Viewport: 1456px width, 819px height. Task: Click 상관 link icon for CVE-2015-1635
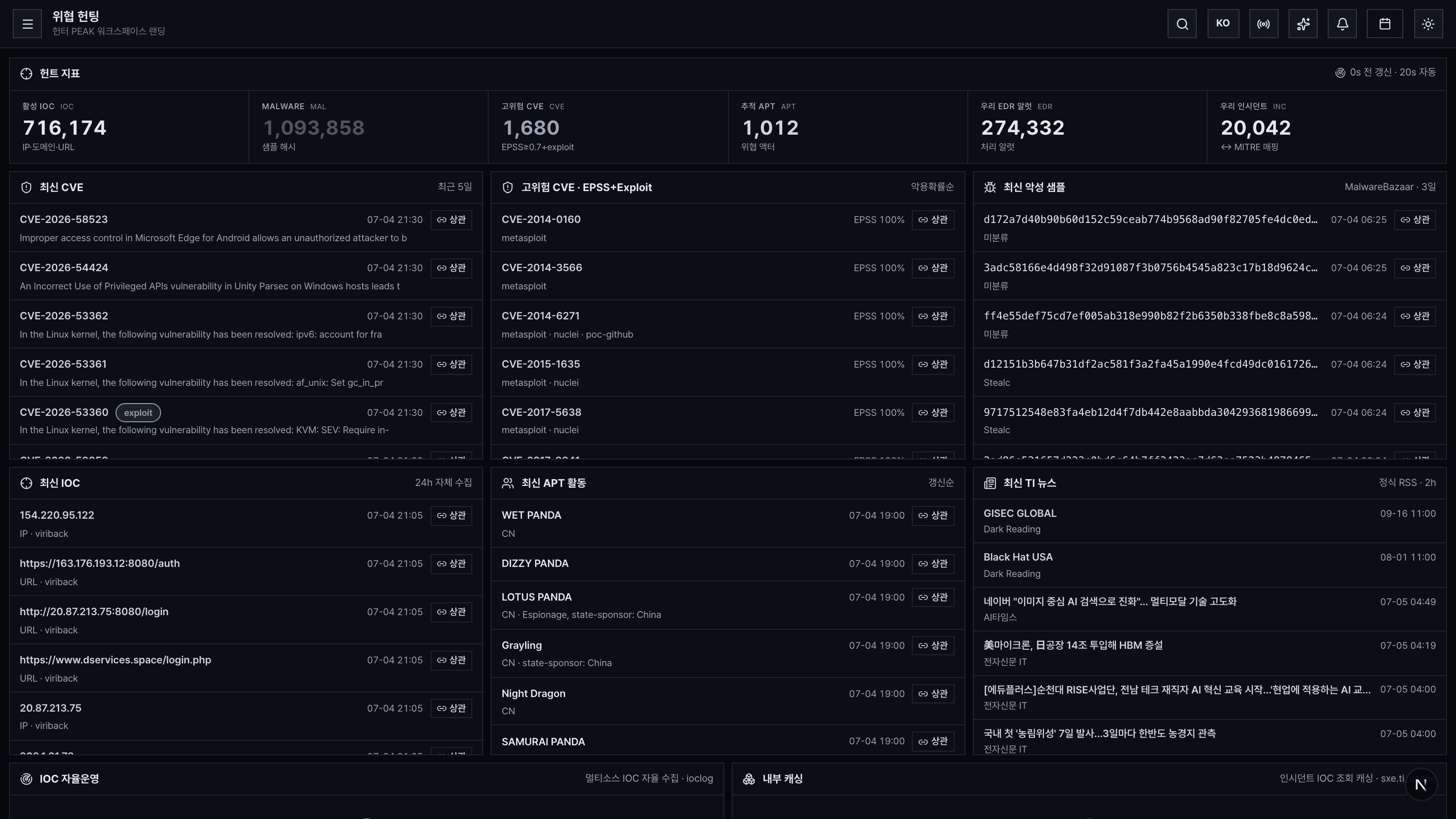933,364
